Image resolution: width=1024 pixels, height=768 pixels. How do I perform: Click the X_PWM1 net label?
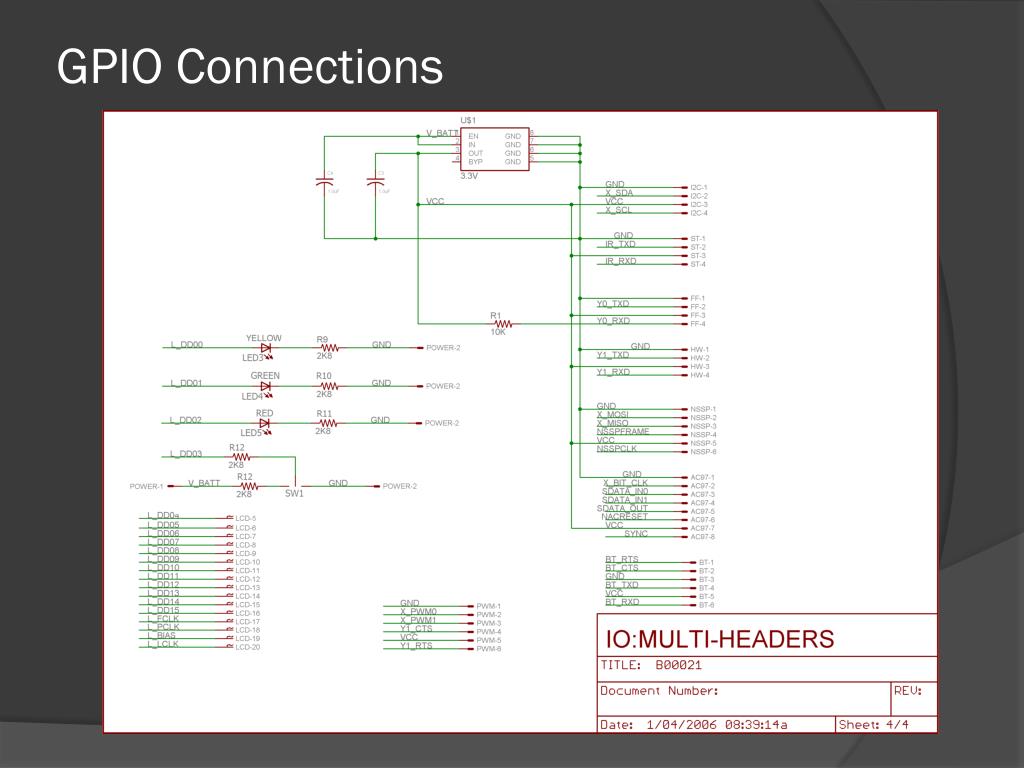pyautogui.click(x=419, y=620)
